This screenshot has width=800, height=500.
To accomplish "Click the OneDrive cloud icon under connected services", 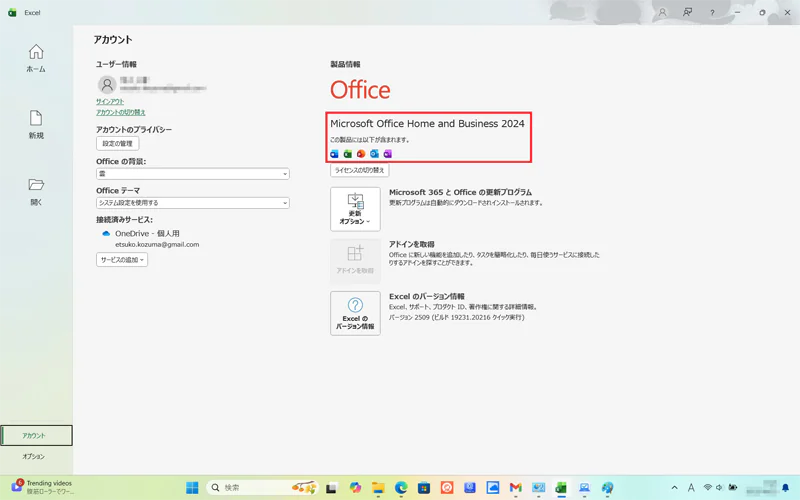I will [x=106, y=234].
